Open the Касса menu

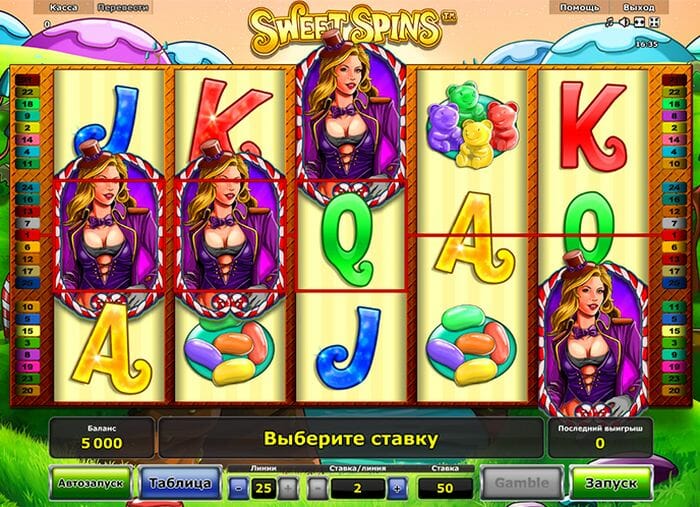(64, 8)
